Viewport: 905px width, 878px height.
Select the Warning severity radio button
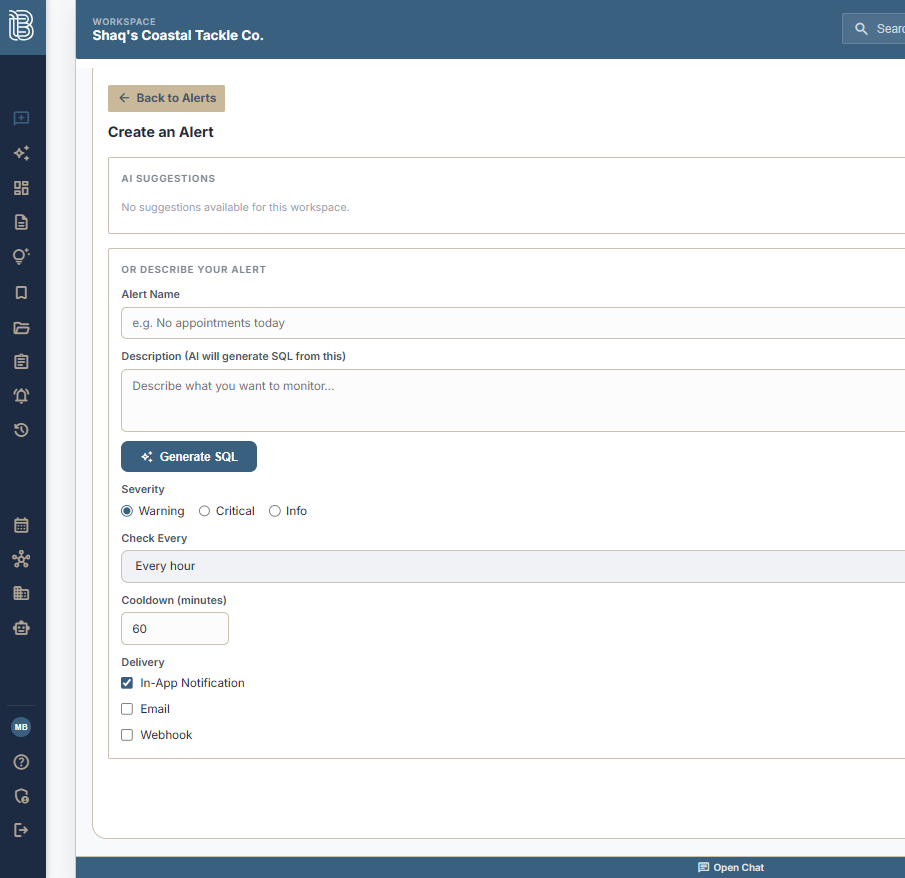click(127, 511)
